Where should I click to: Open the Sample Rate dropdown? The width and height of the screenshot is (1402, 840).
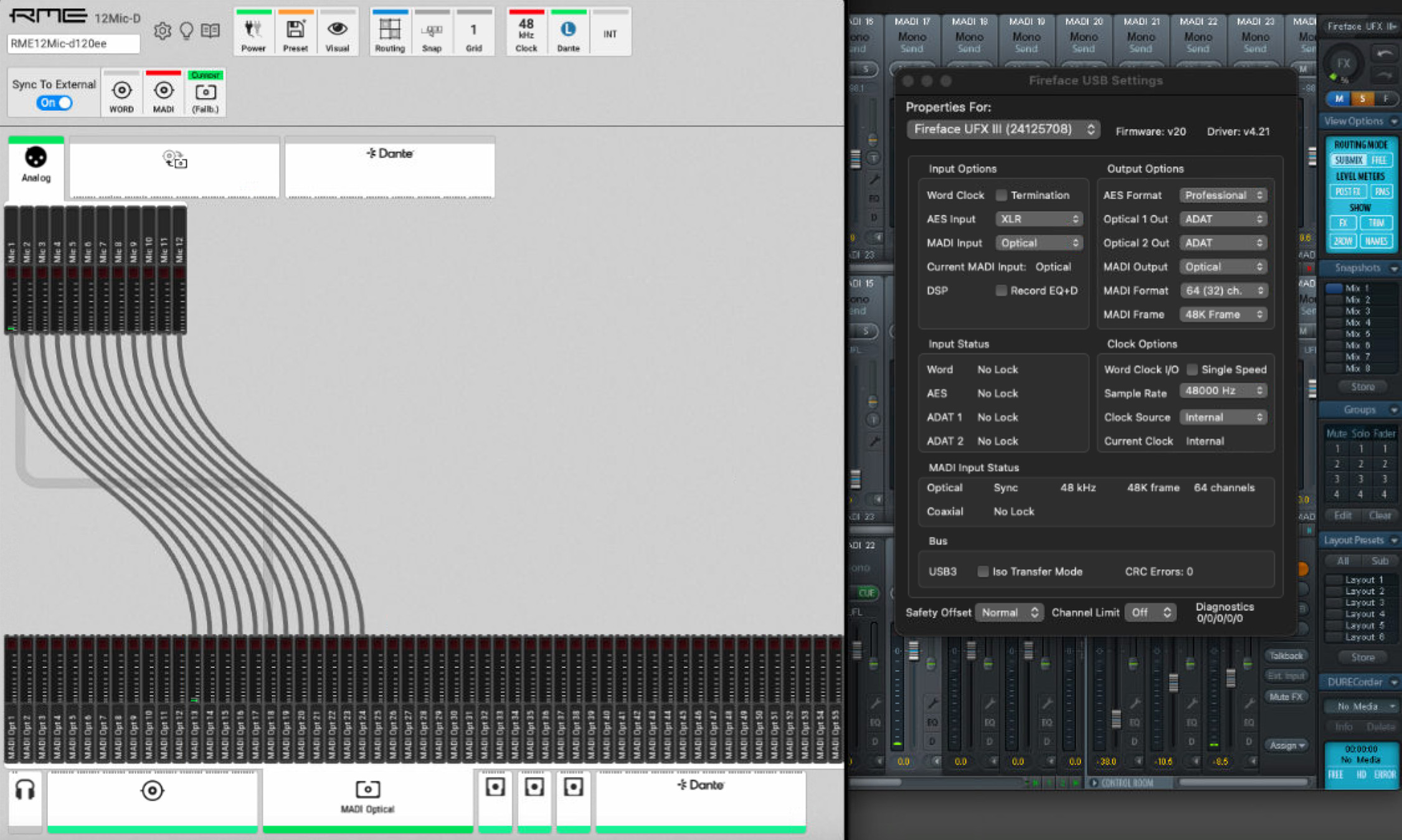(1223, 390)
